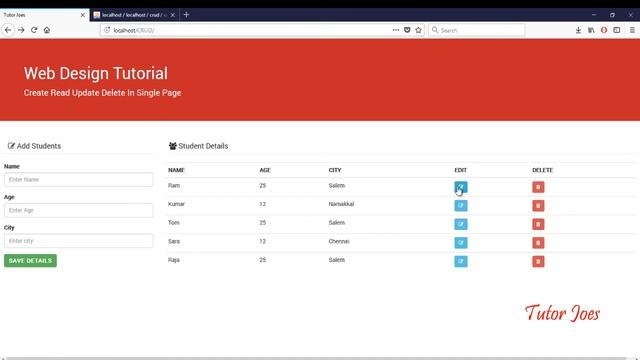
Task: Click the Student Details heading
Action: [198, 146]
